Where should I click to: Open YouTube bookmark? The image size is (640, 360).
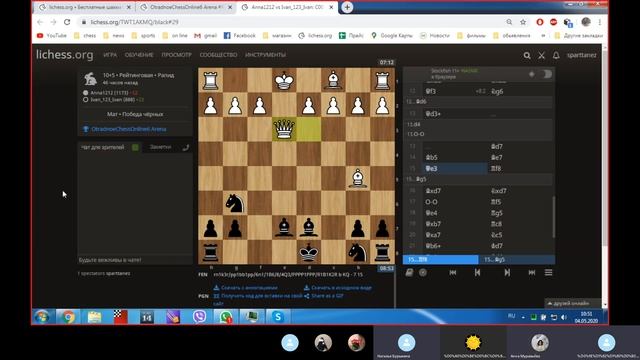point(52,36)
